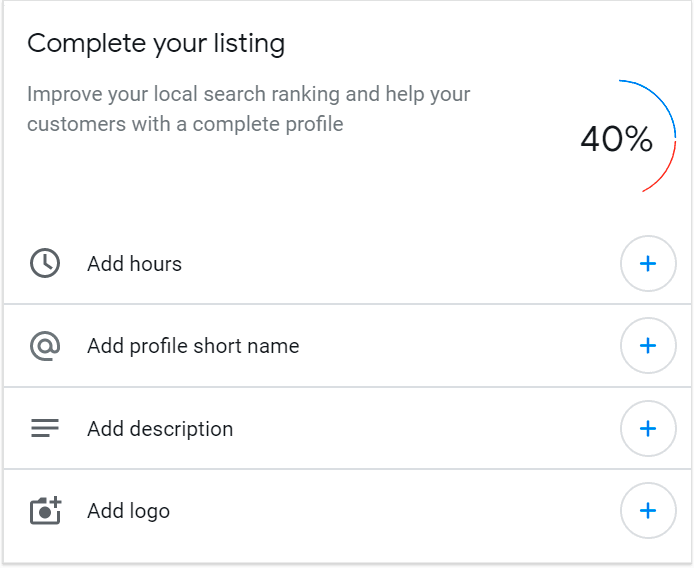Click the empty space in Add description row
Screen dimensions: 694x568
pyautogui.click(x=425, y=428)
